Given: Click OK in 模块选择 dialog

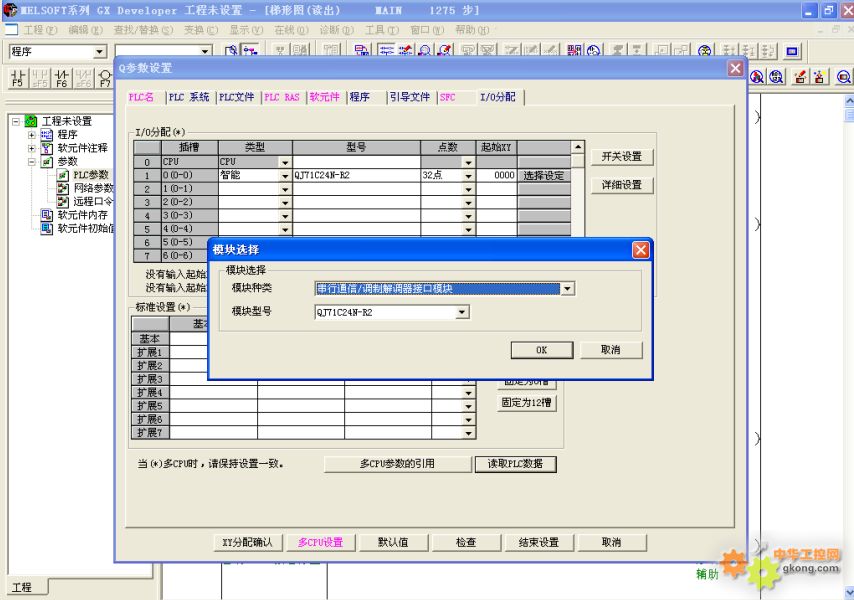Looking at the screenshot, I should point(542,350).
